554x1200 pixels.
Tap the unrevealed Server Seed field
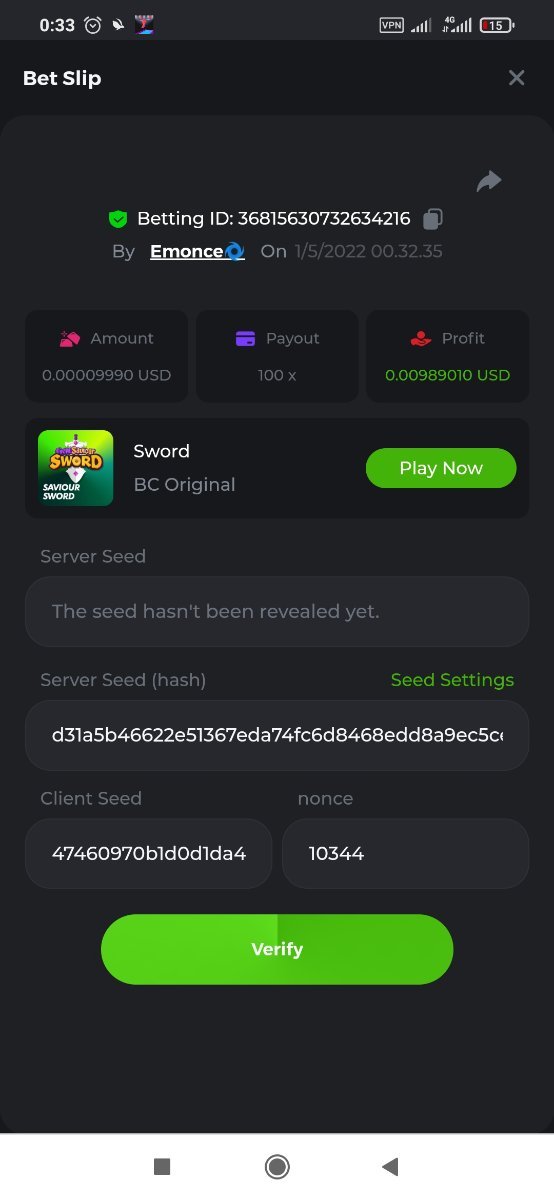277,611
